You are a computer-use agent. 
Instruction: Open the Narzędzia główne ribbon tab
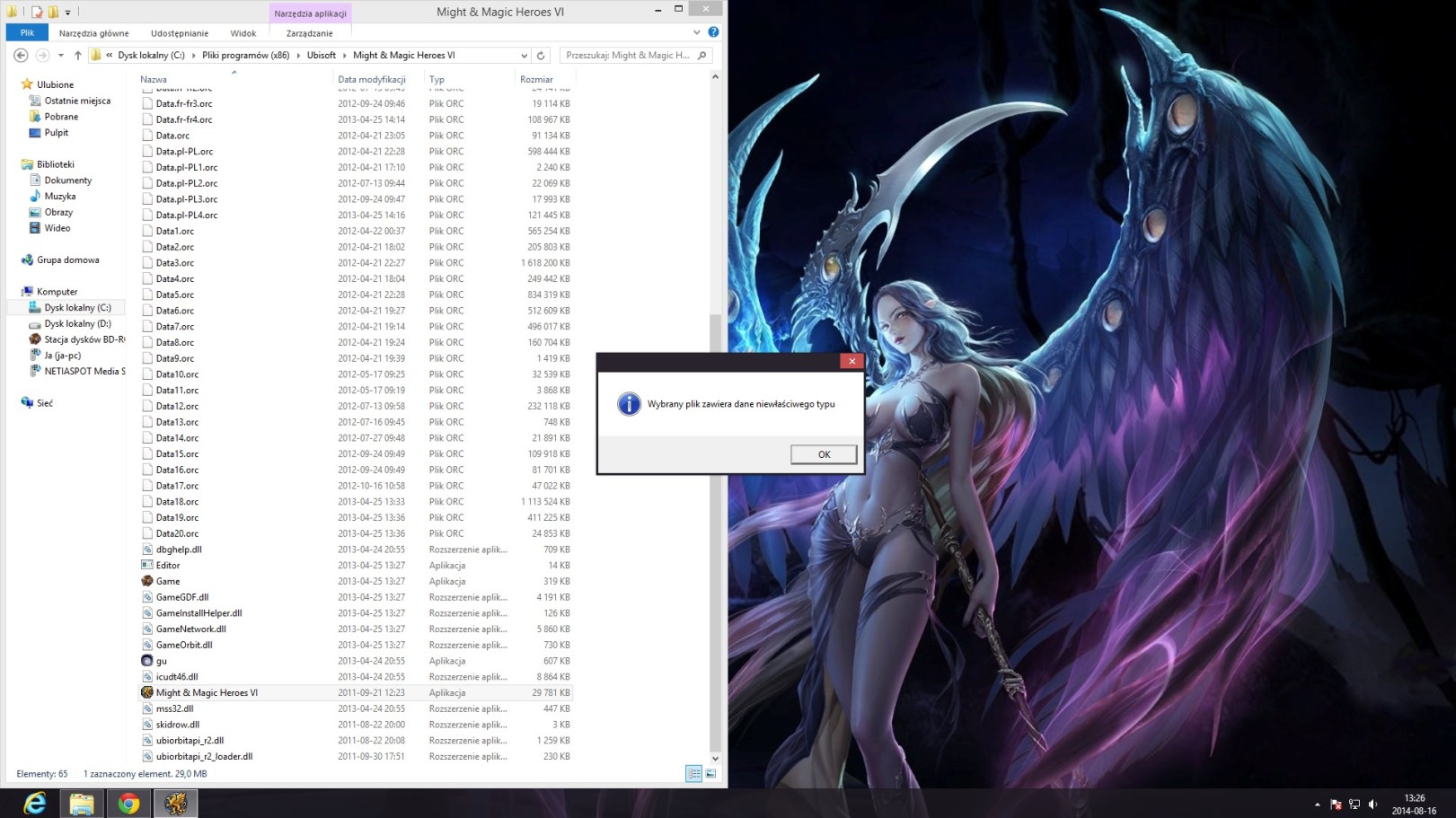(x=94, y=33)
